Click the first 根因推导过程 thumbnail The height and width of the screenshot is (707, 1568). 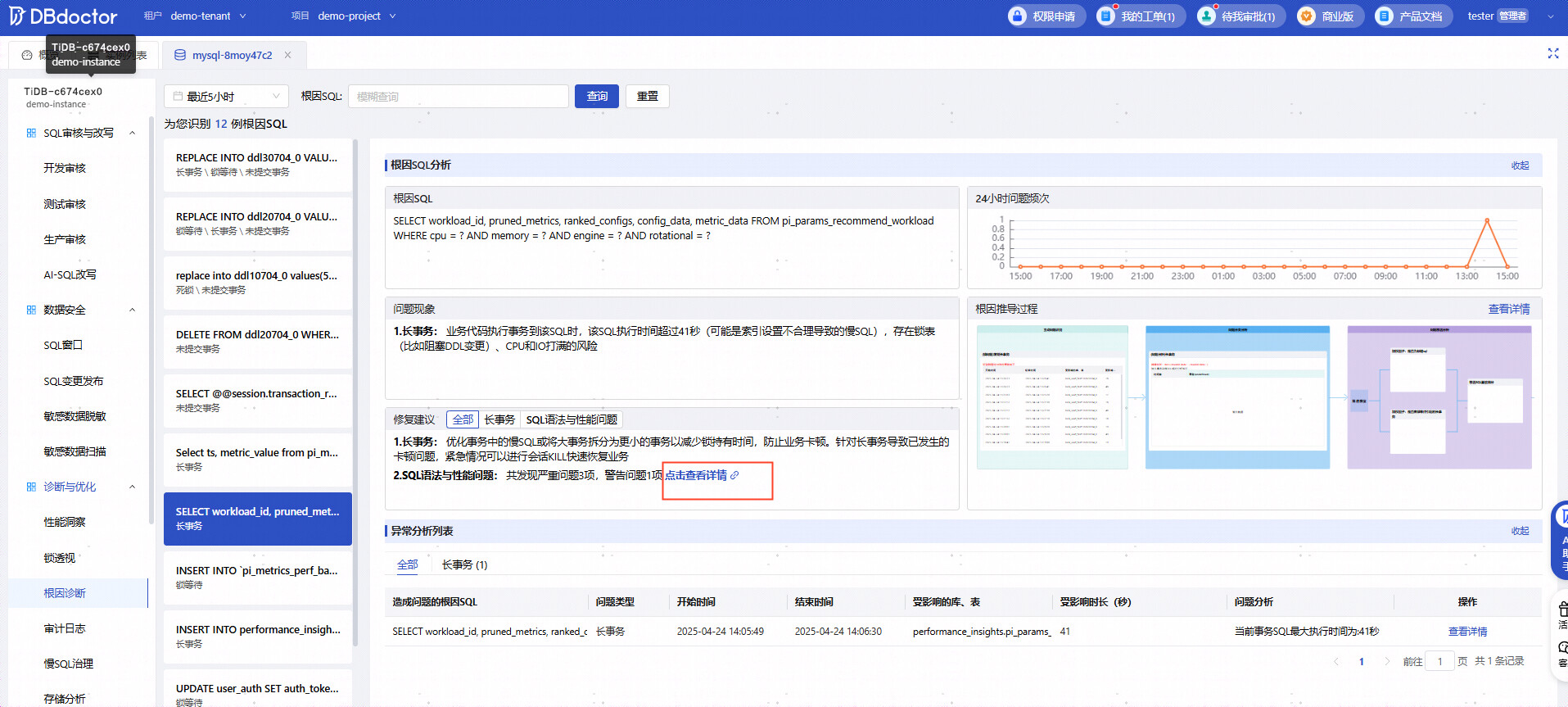click(x=1052, y=397)
